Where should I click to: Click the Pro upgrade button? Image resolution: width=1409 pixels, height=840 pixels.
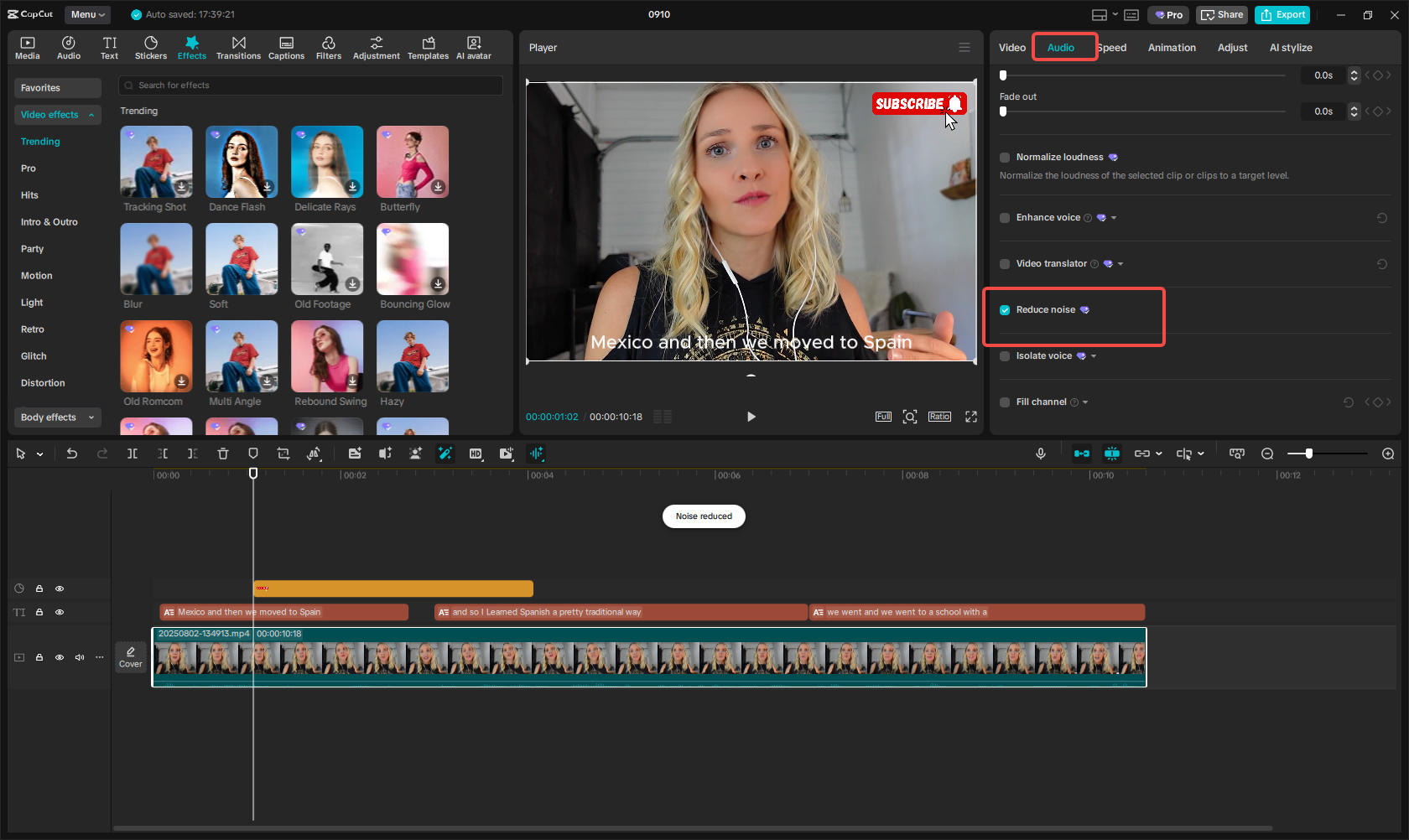1168,15
